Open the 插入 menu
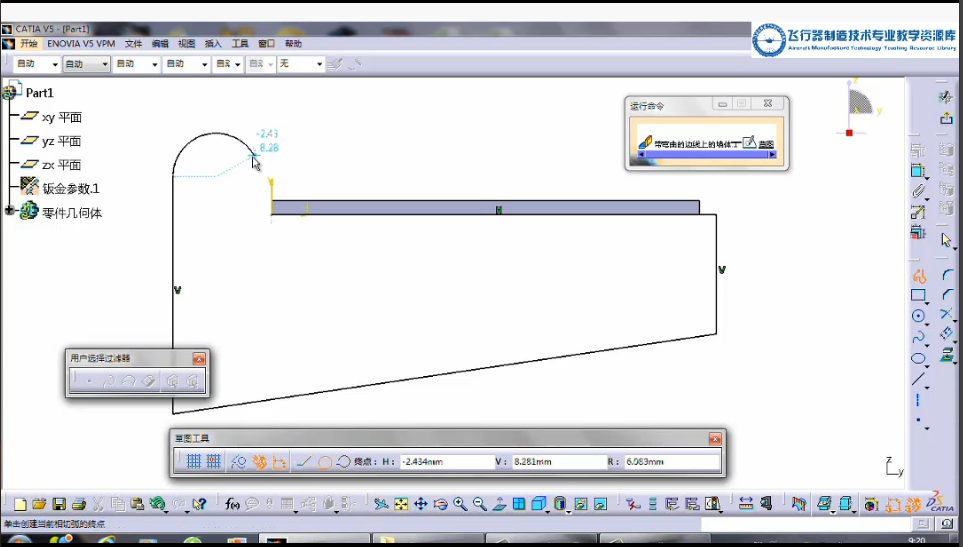Screen dimensions: 963x547 click(213, 44)
